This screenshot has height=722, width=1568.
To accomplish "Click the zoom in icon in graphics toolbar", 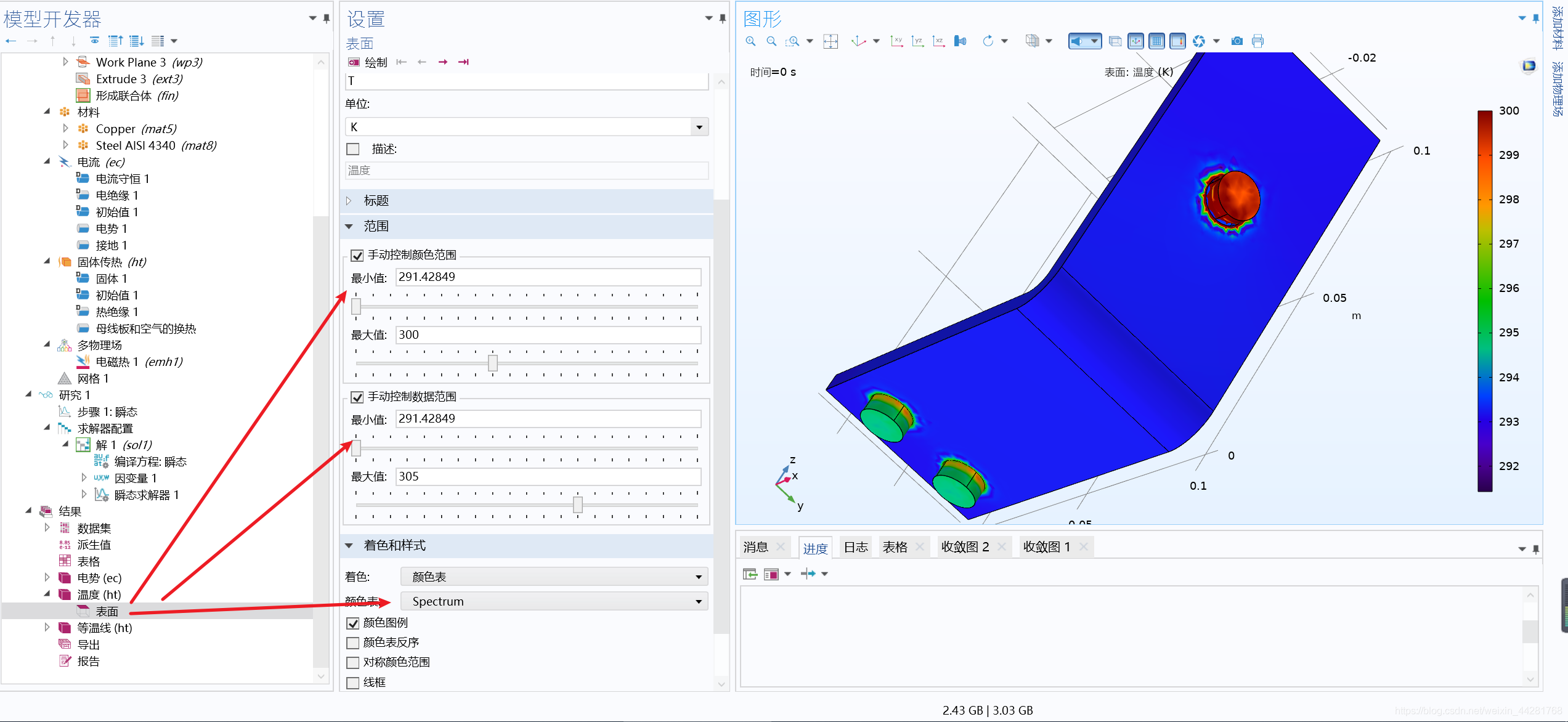I will 750,41.
